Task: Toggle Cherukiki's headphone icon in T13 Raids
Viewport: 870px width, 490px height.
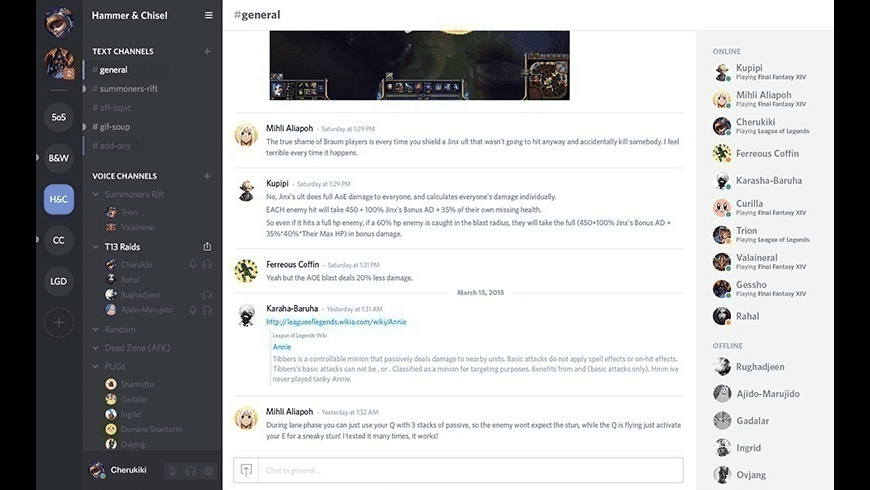Action: (x=207, y=265)
